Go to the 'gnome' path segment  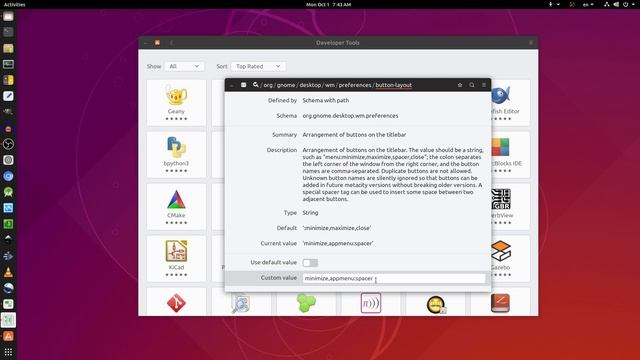tap(286, 85)
